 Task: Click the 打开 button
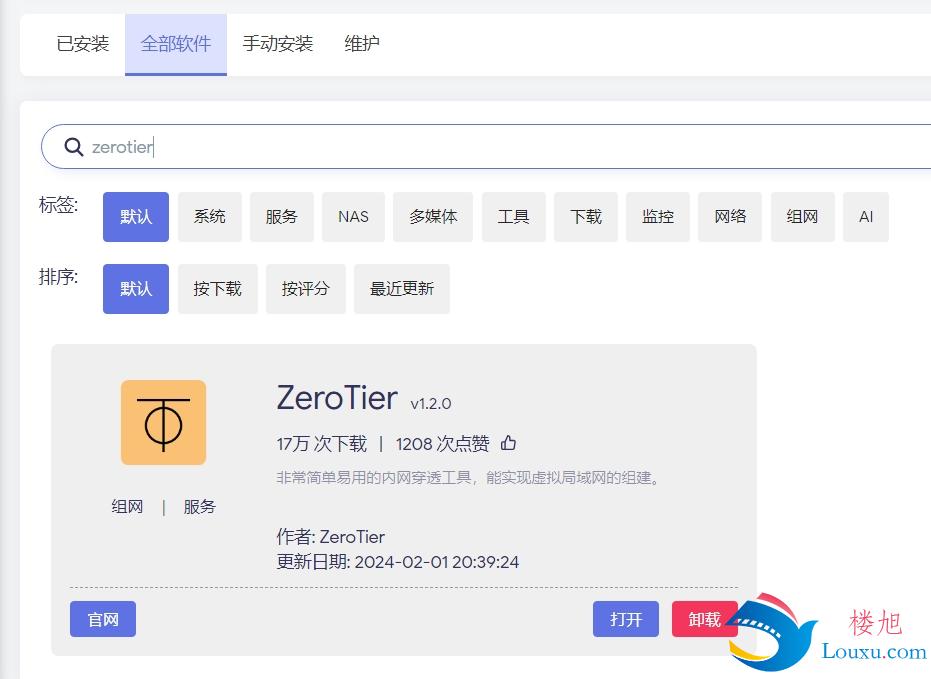click(x=626, y=619)
